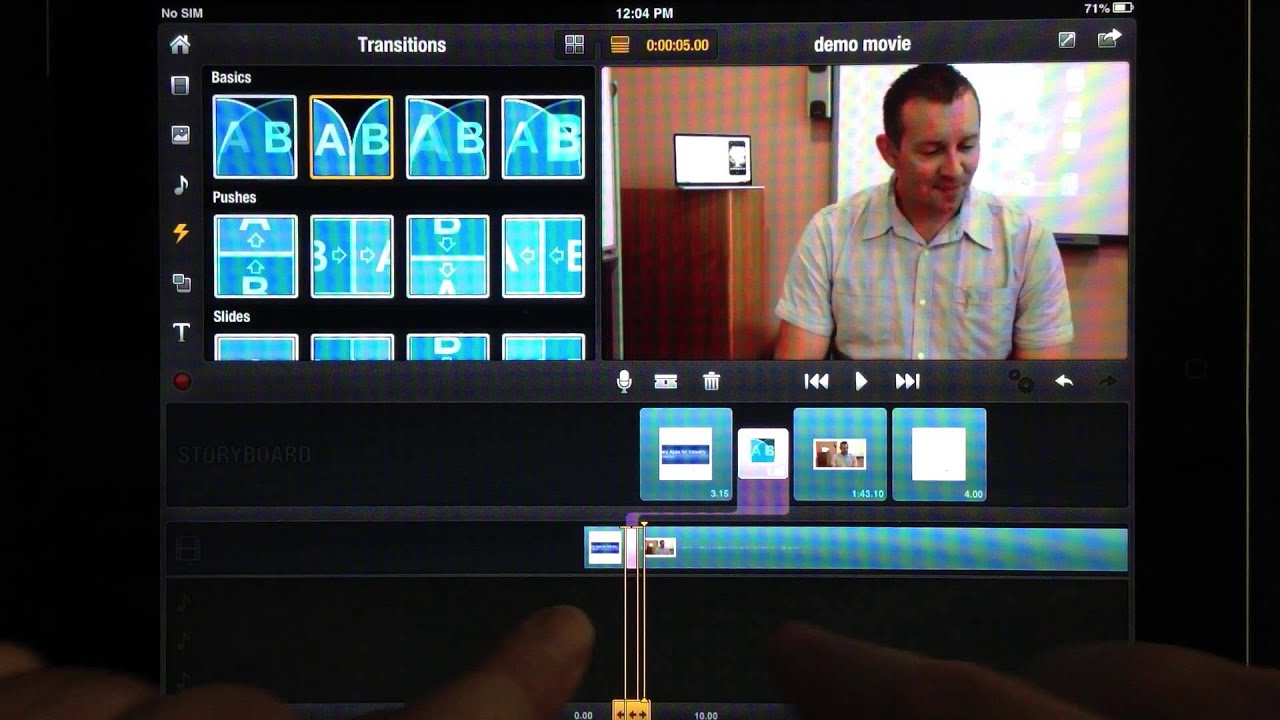Open the Titles T icon
The width and height of the screenshot is (1280, 720).
(x=181, y=333)
